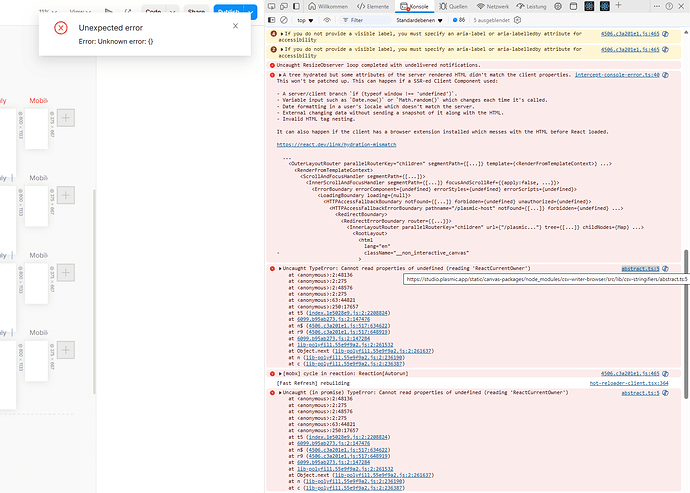The height and width of the screenshot is (493, 690).
Task: Expand the mobx cycle in reaction error
Action: pyautogui.click(x=280, y=374)
